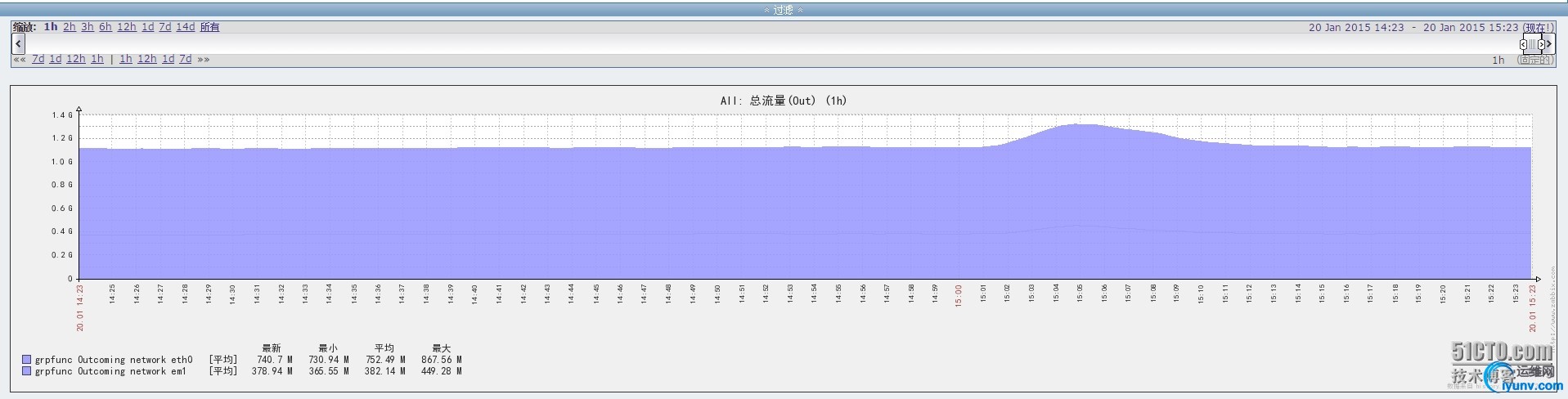Image resolution: width=1568 pixels, height=399 pixels.
Task: Click the date range '20 Jan 2015 14:23' text
Action: (1356, 27)
